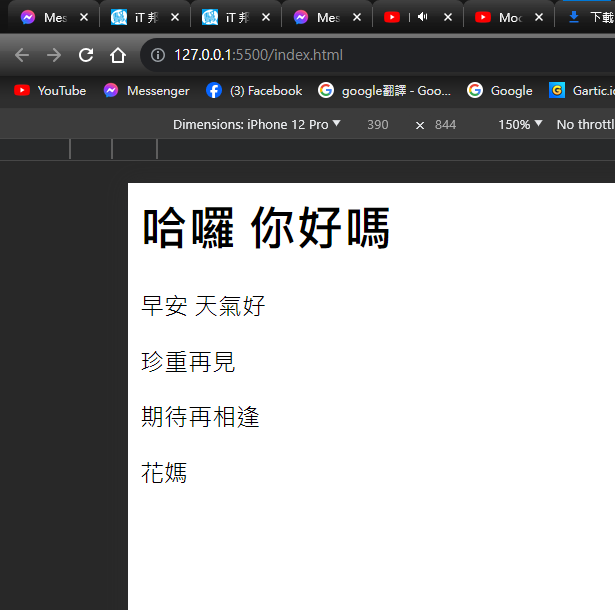Click the address bar URL 127.0.0.1:5500/index.html
Viewport: 615px width, 610px height.
click(x=258, y=55)
